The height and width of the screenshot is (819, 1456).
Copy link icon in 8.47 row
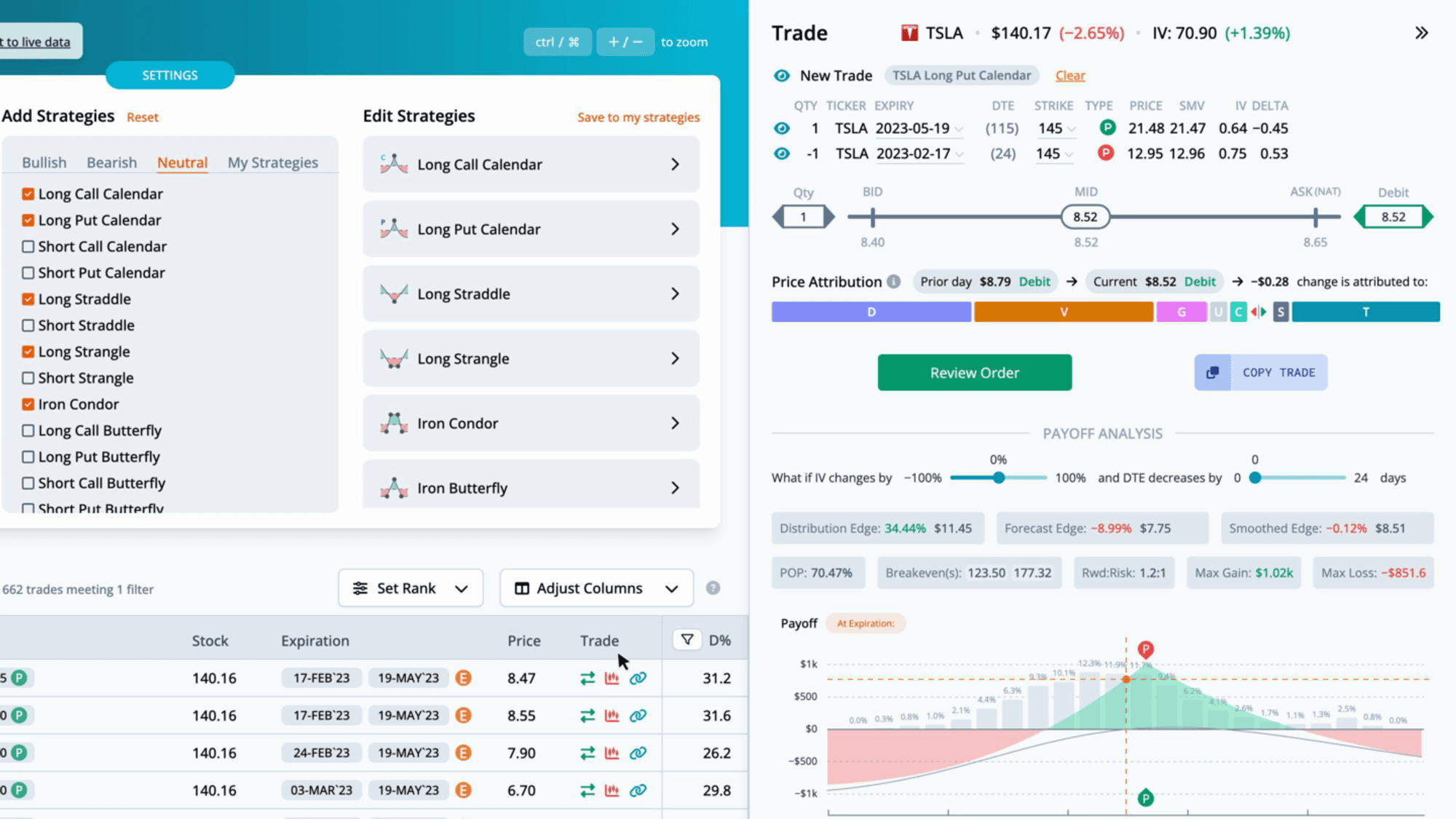point(638,678)
